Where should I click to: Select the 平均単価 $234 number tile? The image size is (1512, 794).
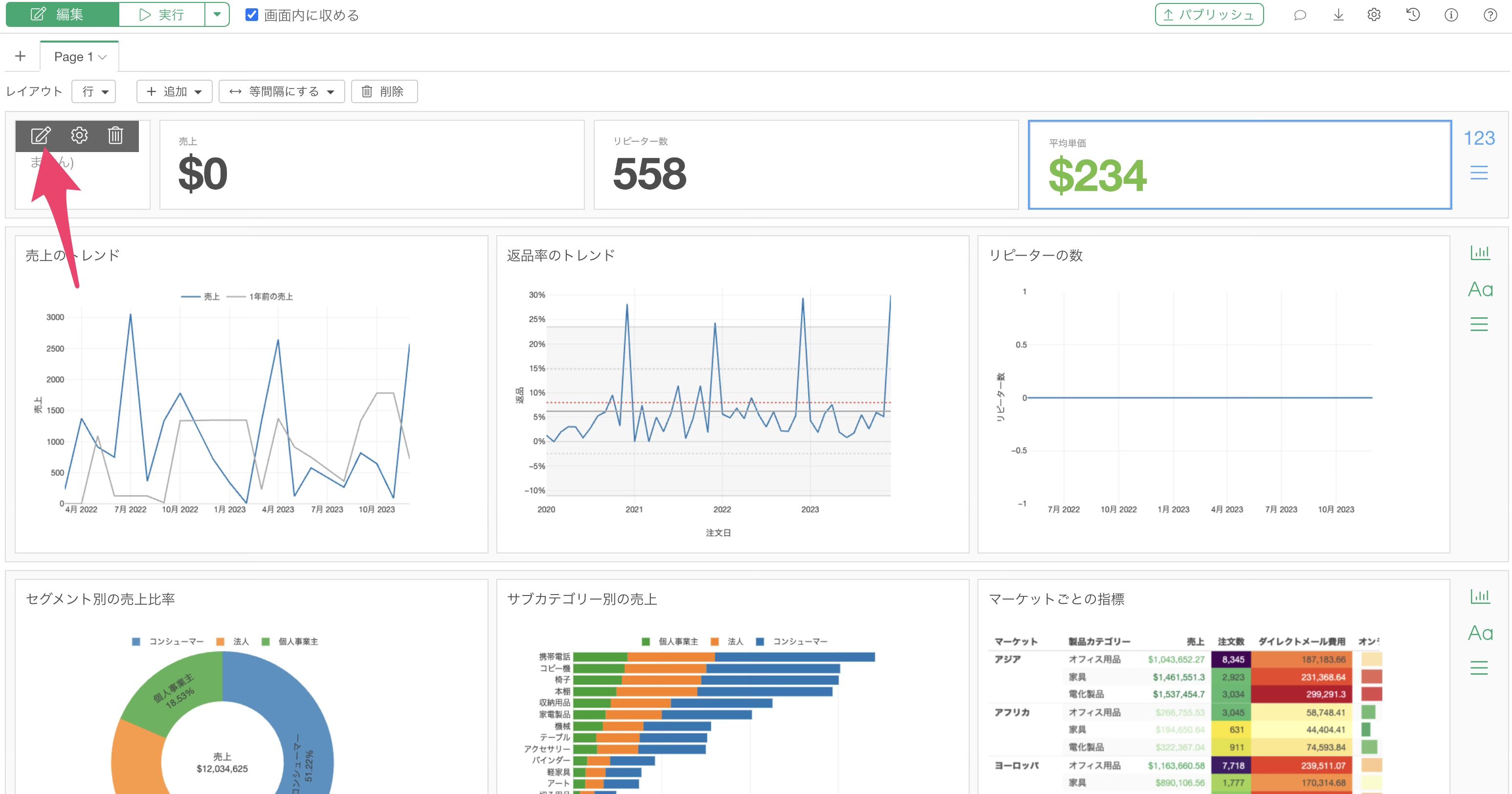[x=1240, y=165]
